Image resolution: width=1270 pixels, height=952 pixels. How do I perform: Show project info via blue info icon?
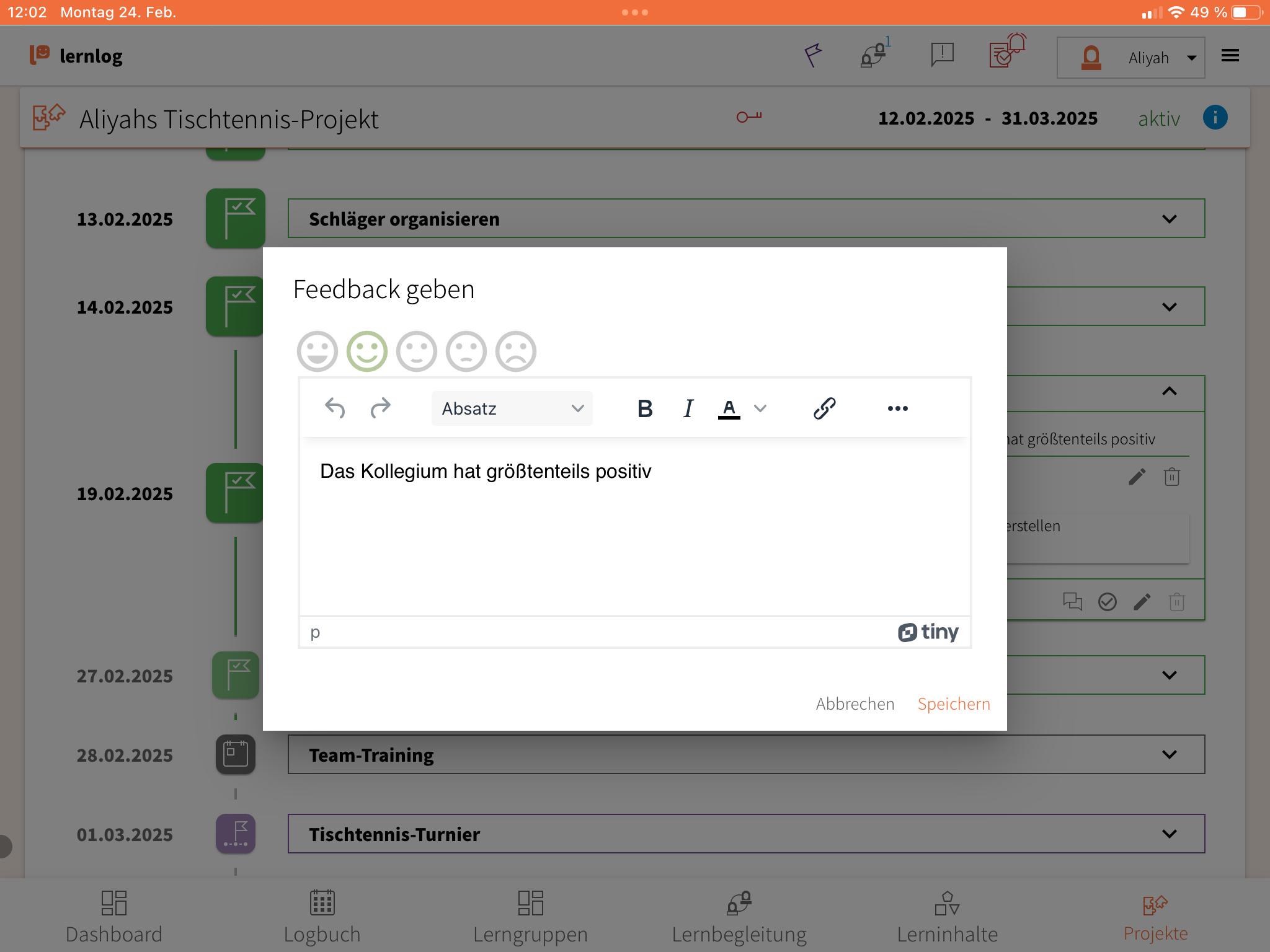[x=1215, y=117]
